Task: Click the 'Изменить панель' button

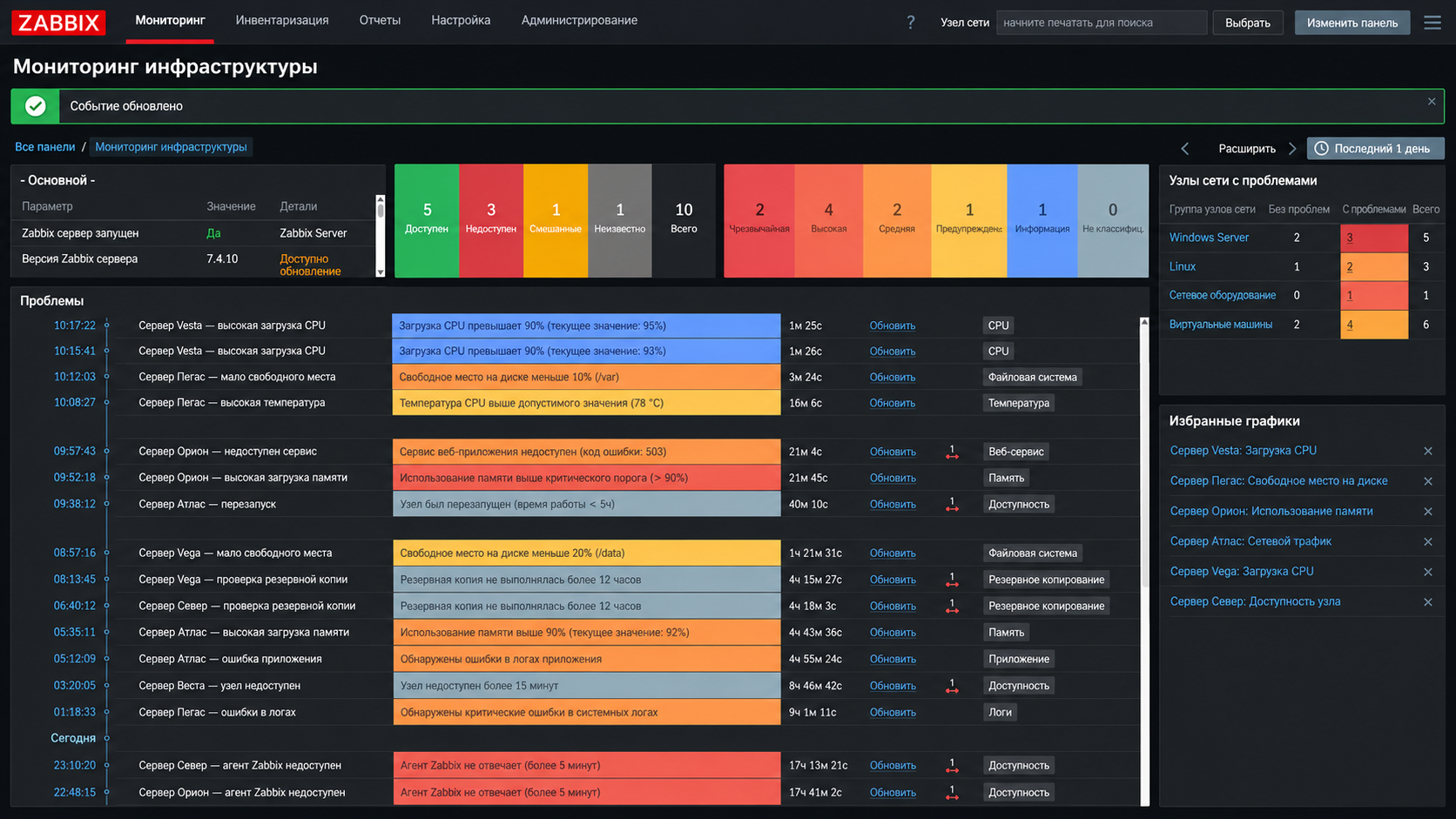Action: pyautogui.click(x=1352, y=23)
